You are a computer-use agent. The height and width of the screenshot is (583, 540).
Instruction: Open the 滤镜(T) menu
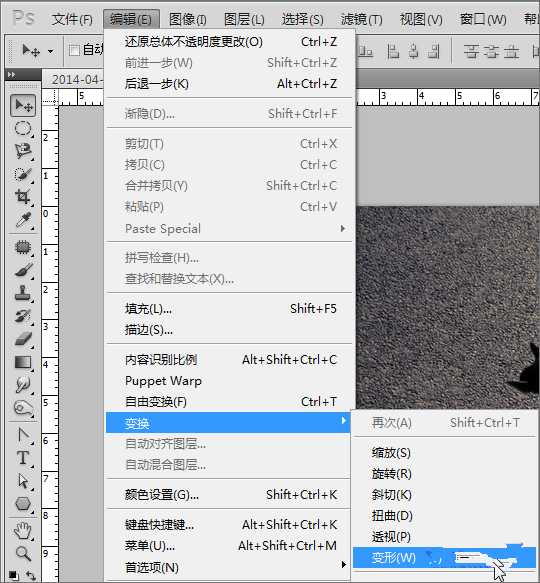[362, 19]
